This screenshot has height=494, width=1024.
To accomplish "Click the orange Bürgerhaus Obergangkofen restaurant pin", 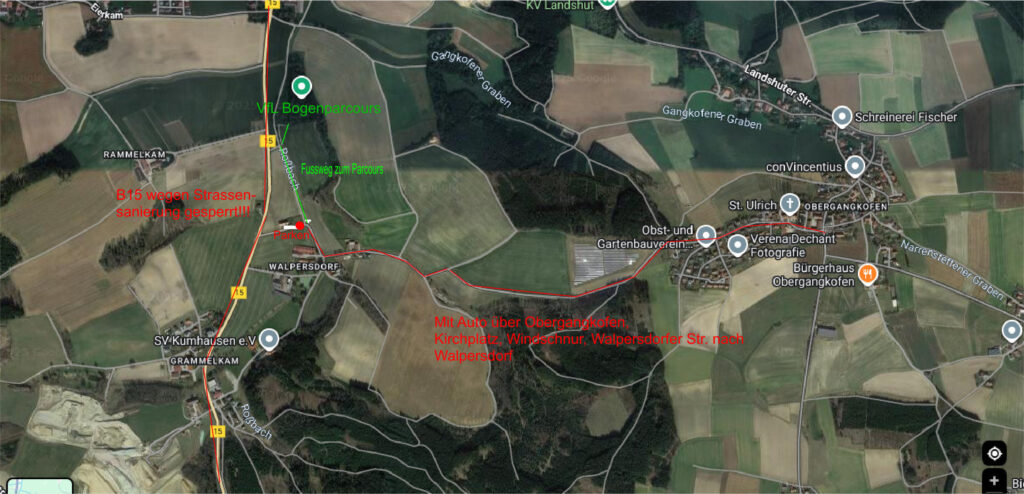I will click(x=868, y=274).
